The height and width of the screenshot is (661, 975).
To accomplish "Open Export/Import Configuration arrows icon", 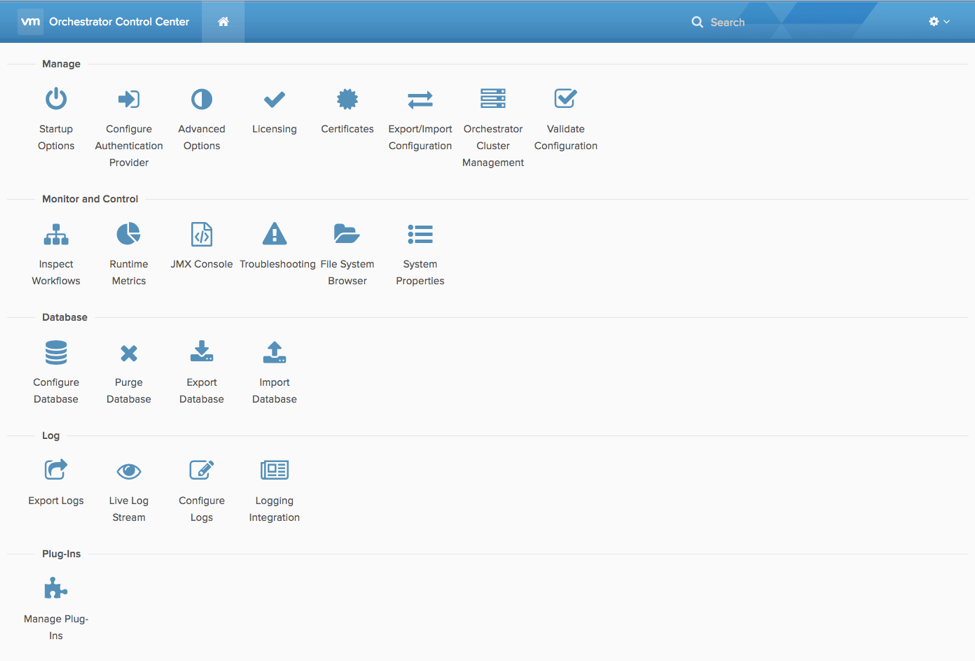I will pyautogui.click(x=420, y=99).
